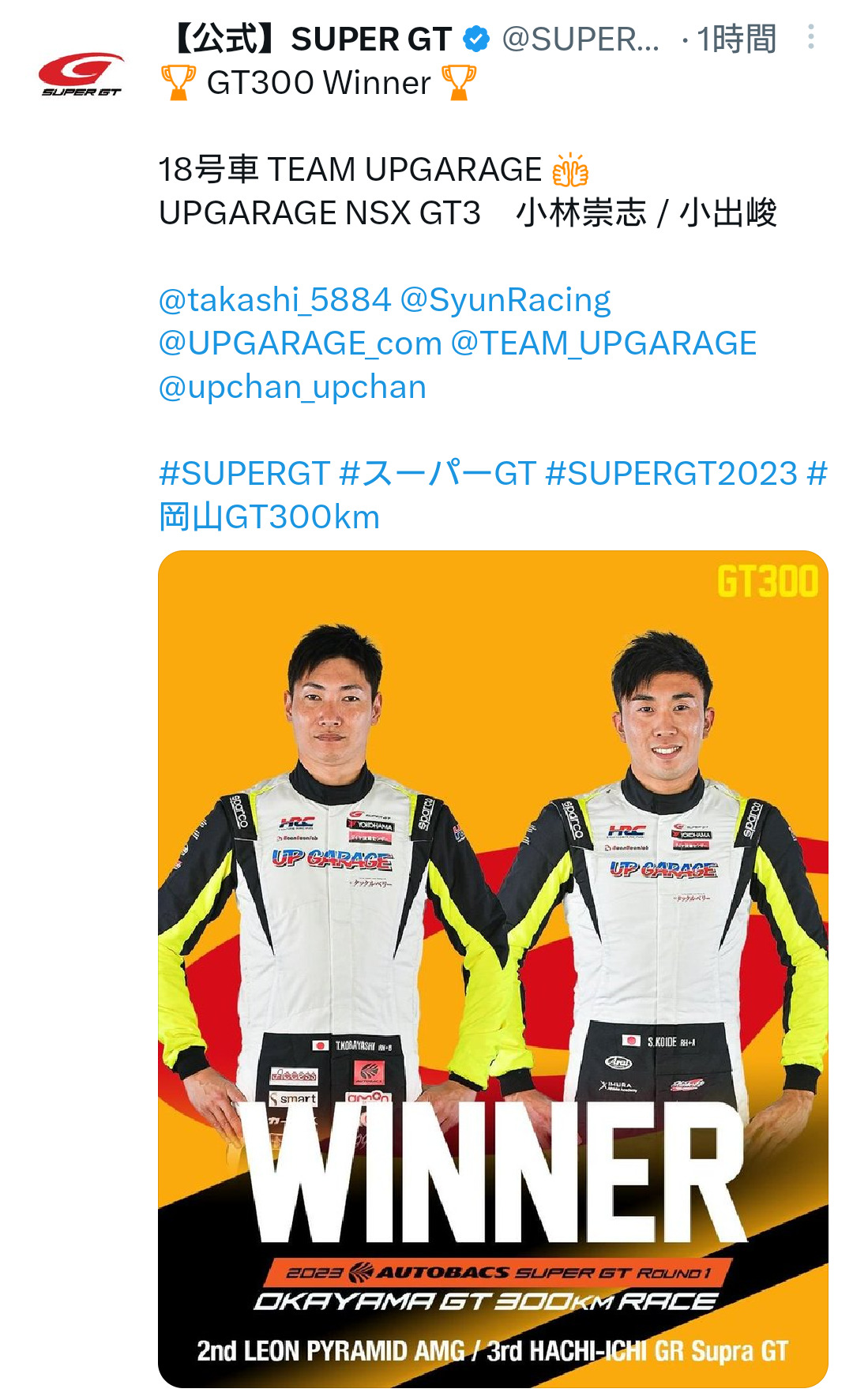The image size is (853, 1400).
Task: Open the #SUPERGT hashtag
Action: [x=244, y=474]
